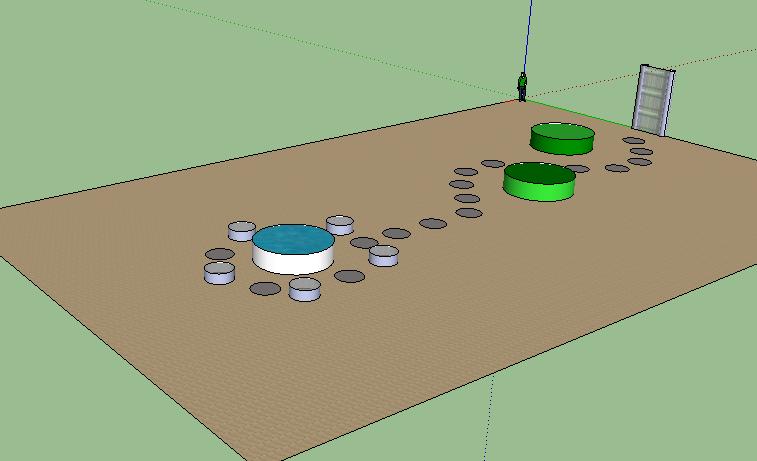
Task: Click the blue water surface of the pool
Action: coord(292,239)
